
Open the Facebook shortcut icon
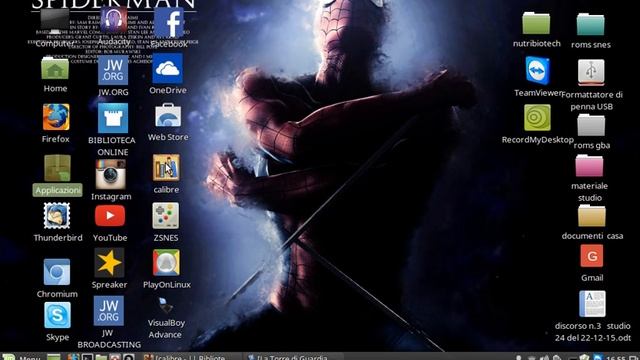(169, 23)
